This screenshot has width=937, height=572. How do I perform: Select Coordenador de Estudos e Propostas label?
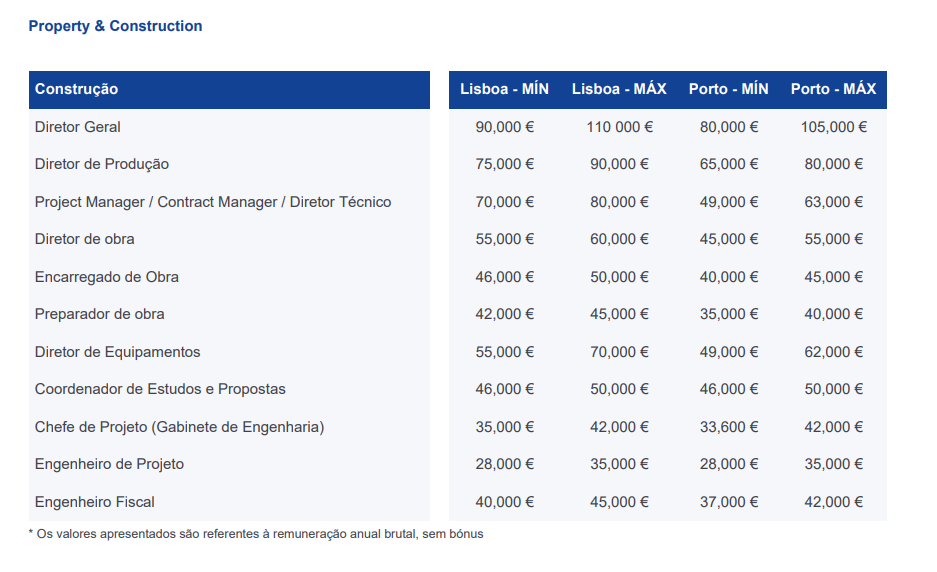pyautogui.click(x=160, y=389)
